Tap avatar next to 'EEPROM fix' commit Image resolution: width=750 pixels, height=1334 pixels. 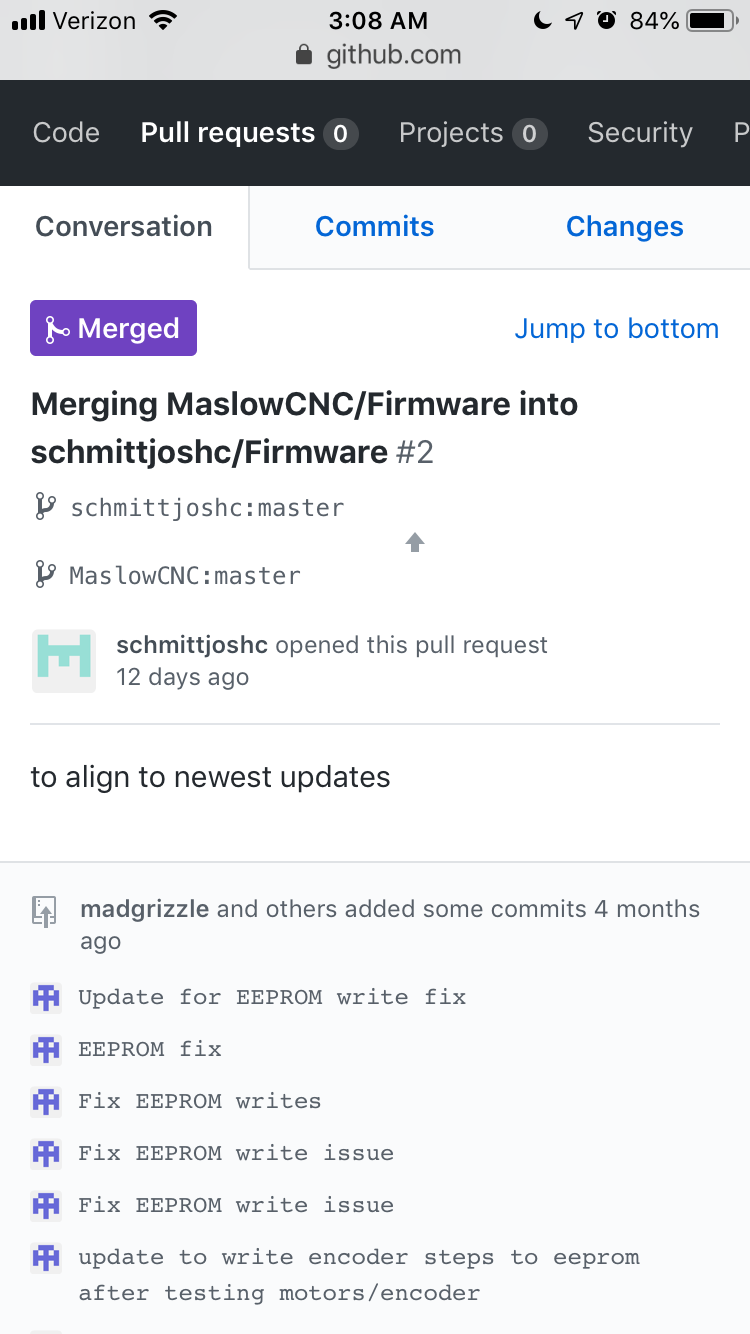[46, 1049]
